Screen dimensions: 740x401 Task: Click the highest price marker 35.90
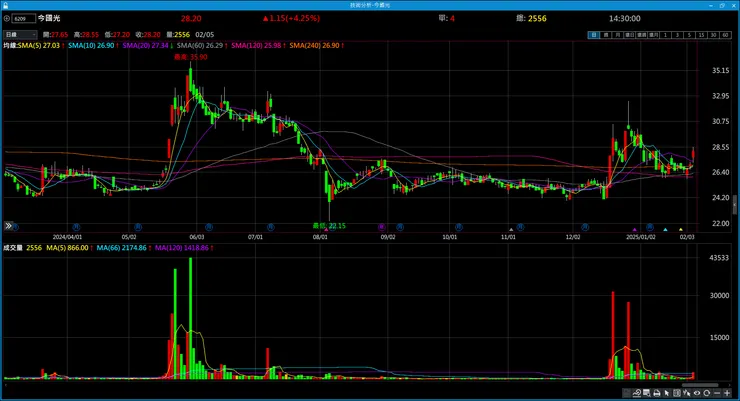tap(191, 57)
